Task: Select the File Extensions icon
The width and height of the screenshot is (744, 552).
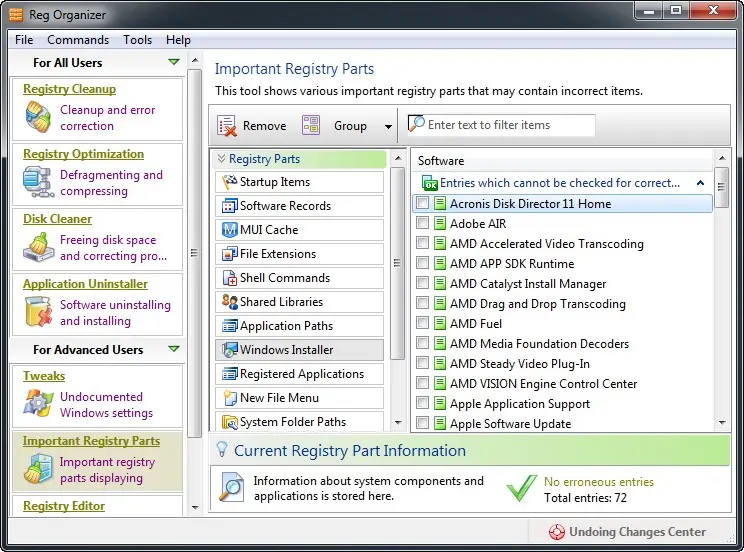Action: [230, 254]
